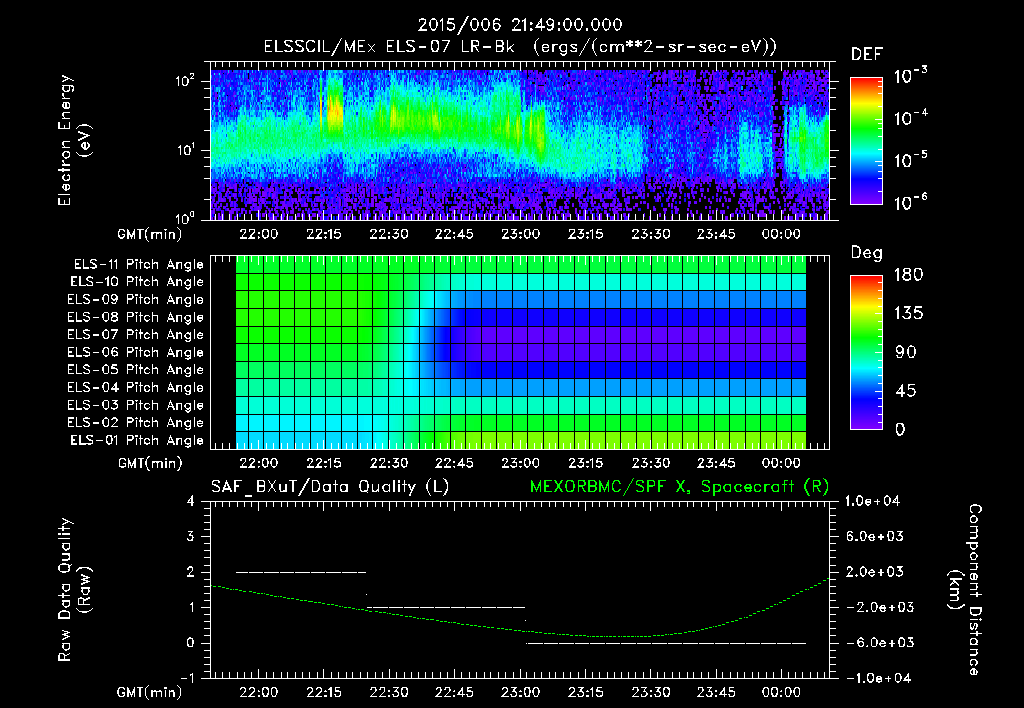1024x708 pixels.
Task: Click the DEF color bar legend
Action: 867,141
